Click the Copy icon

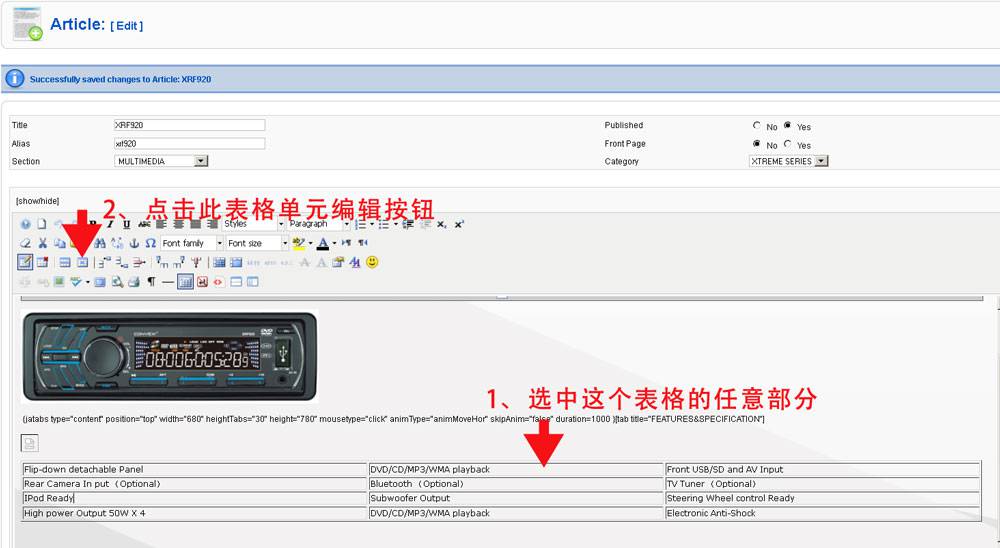(x=60, y=243)
